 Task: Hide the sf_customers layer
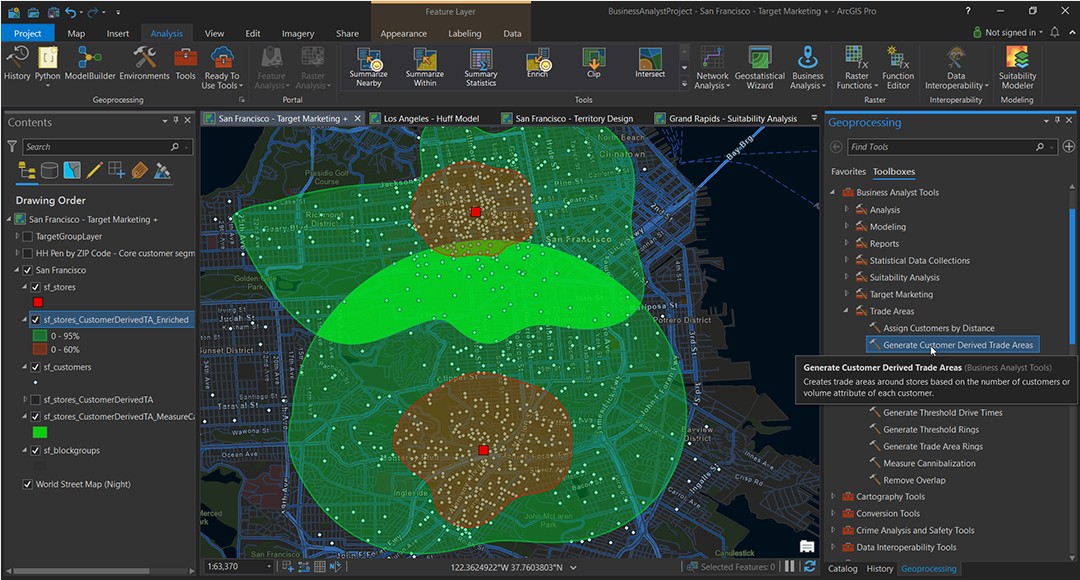click(x=35, y=367)
